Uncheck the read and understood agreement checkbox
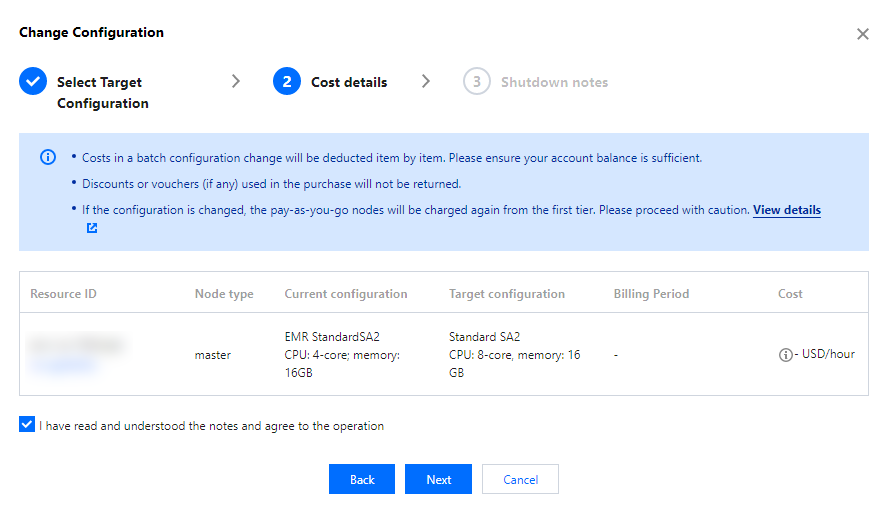Screen dimensions: 891x514 26,425
